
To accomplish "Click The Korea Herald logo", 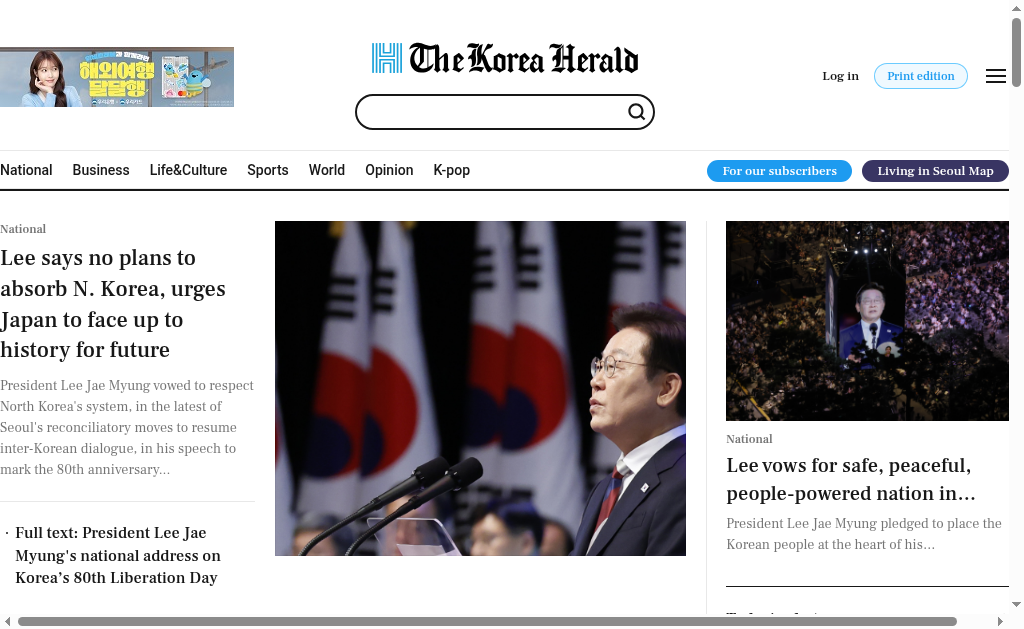I will 505,58.
